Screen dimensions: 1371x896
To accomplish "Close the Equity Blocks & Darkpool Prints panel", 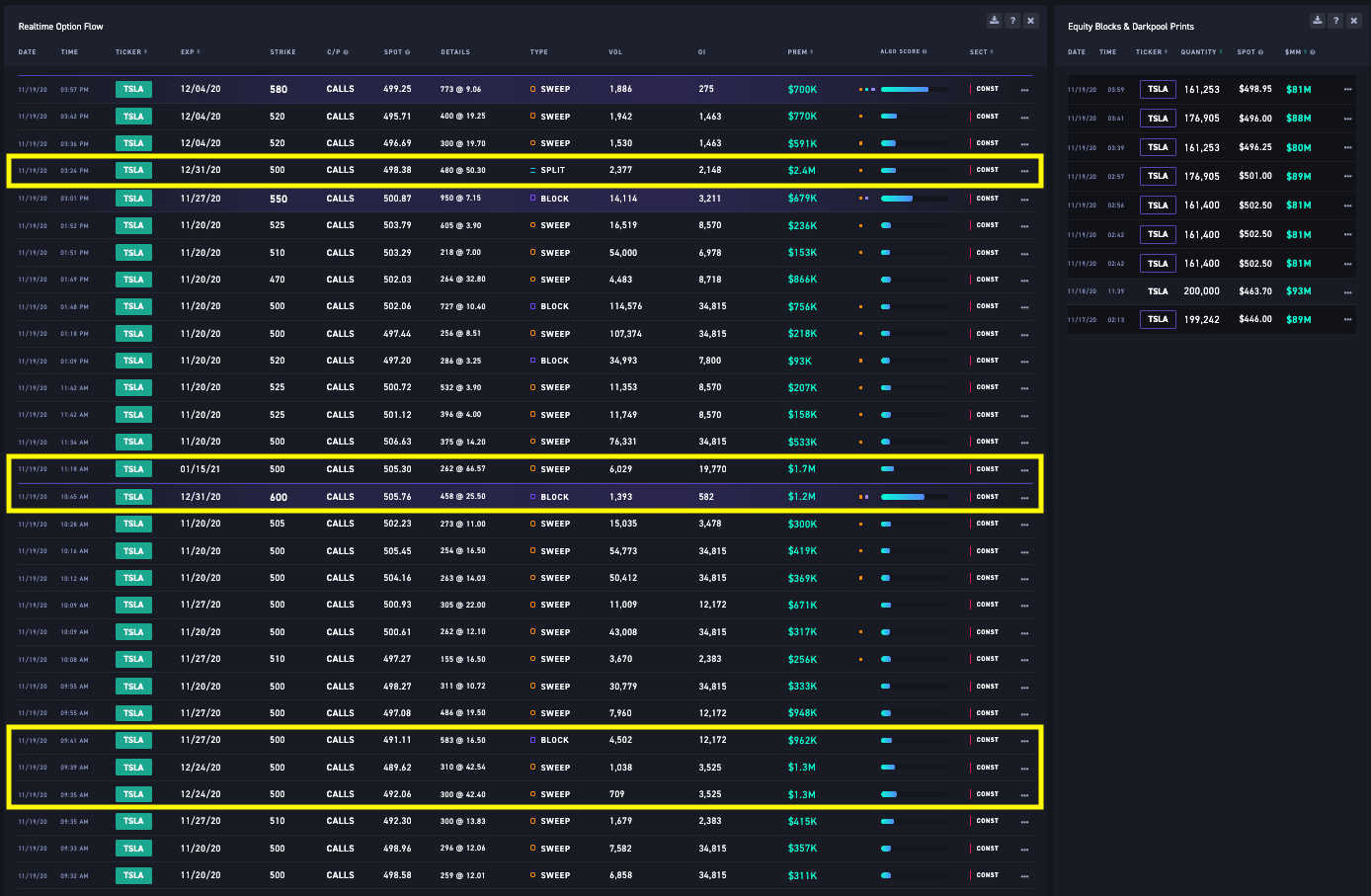I will (x=1354, y=21).
